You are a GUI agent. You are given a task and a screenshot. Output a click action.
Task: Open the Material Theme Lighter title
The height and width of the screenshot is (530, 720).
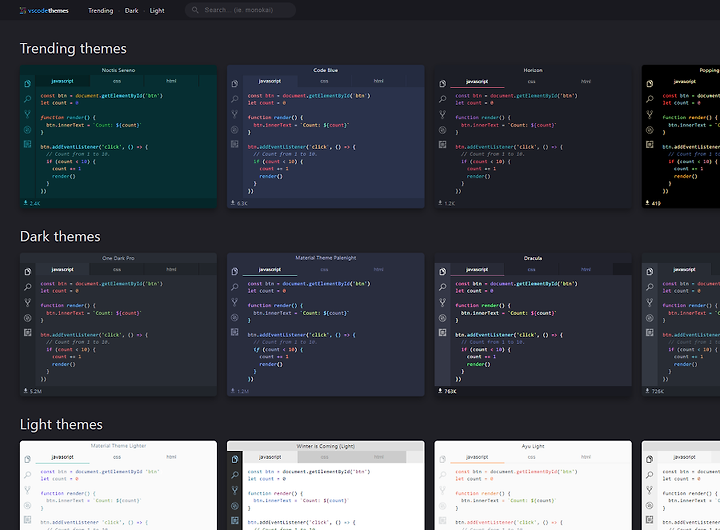pos(118,446)
